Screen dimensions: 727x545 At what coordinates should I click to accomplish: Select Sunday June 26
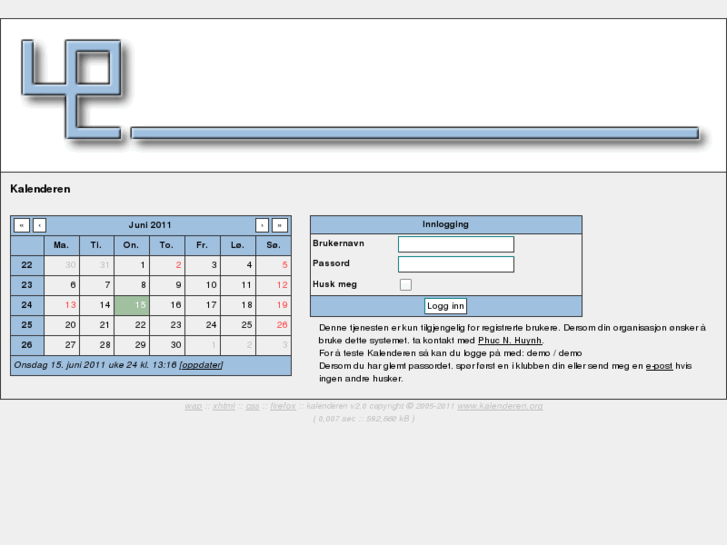[274, 325]
